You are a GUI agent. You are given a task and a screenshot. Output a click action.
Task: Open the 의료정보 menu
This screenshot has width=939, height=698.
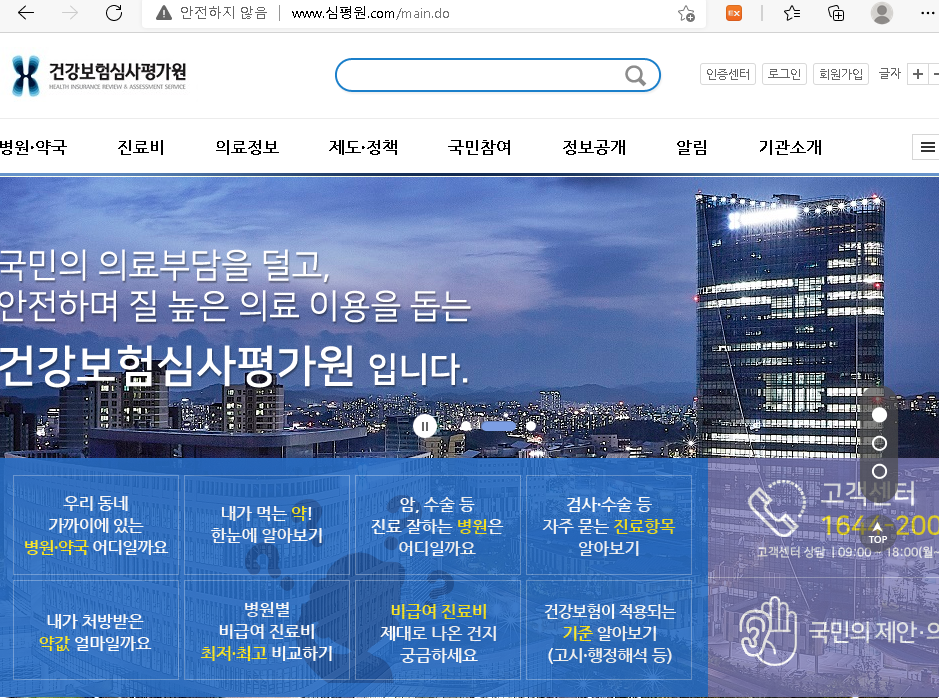[x=247, y=147]
